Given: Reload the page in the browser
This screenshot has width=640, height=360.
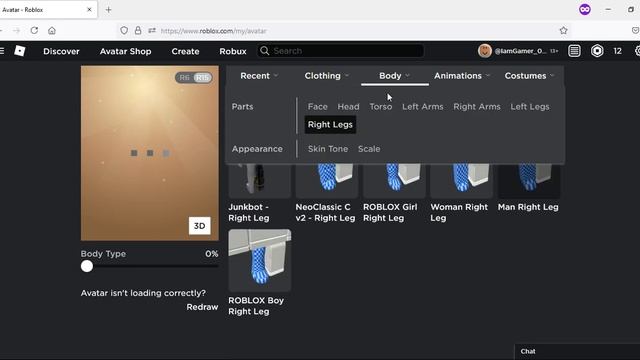Looking at the screenshot, I should click(x=34, y=31).
